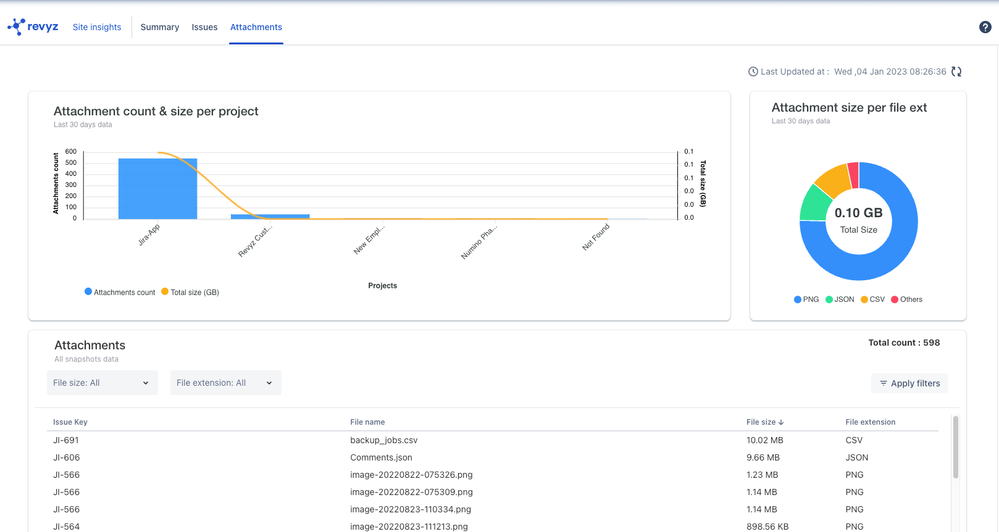
Task: Click the orange CSV segment of donut
Action: tap(835, 179)
